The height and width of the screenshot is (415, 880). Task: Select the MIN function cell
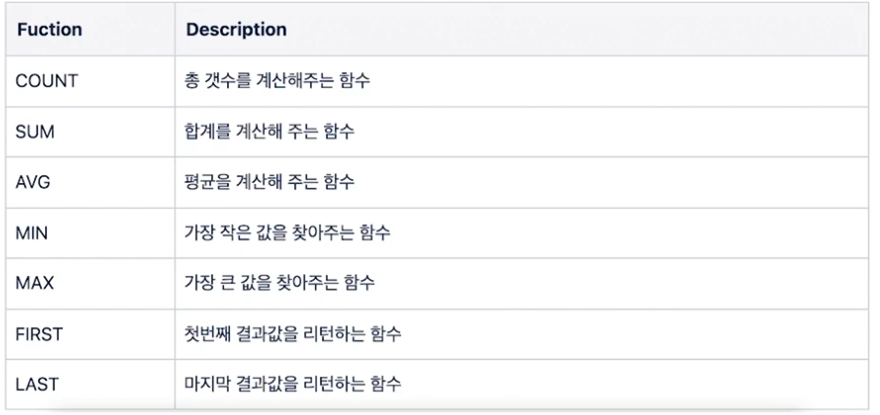(x=90, y=232)
